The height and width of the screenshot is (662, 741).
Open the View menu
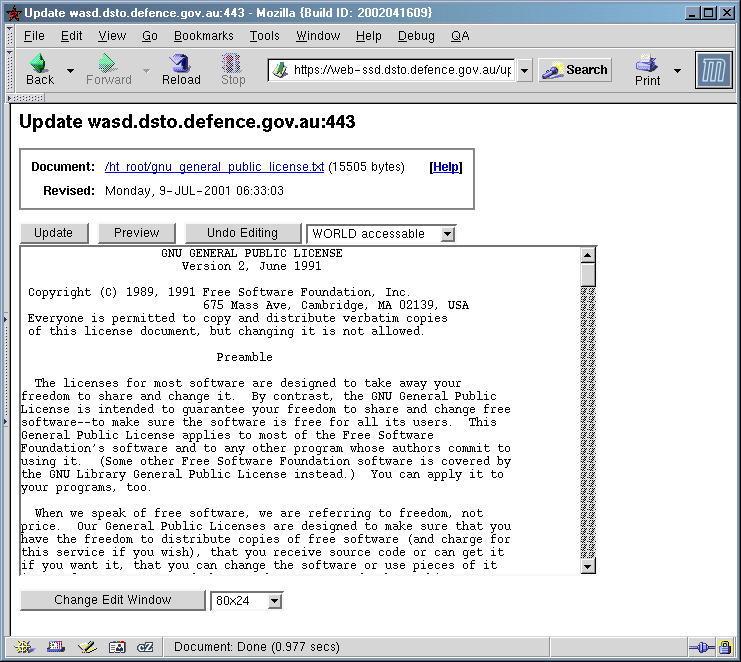112,36
